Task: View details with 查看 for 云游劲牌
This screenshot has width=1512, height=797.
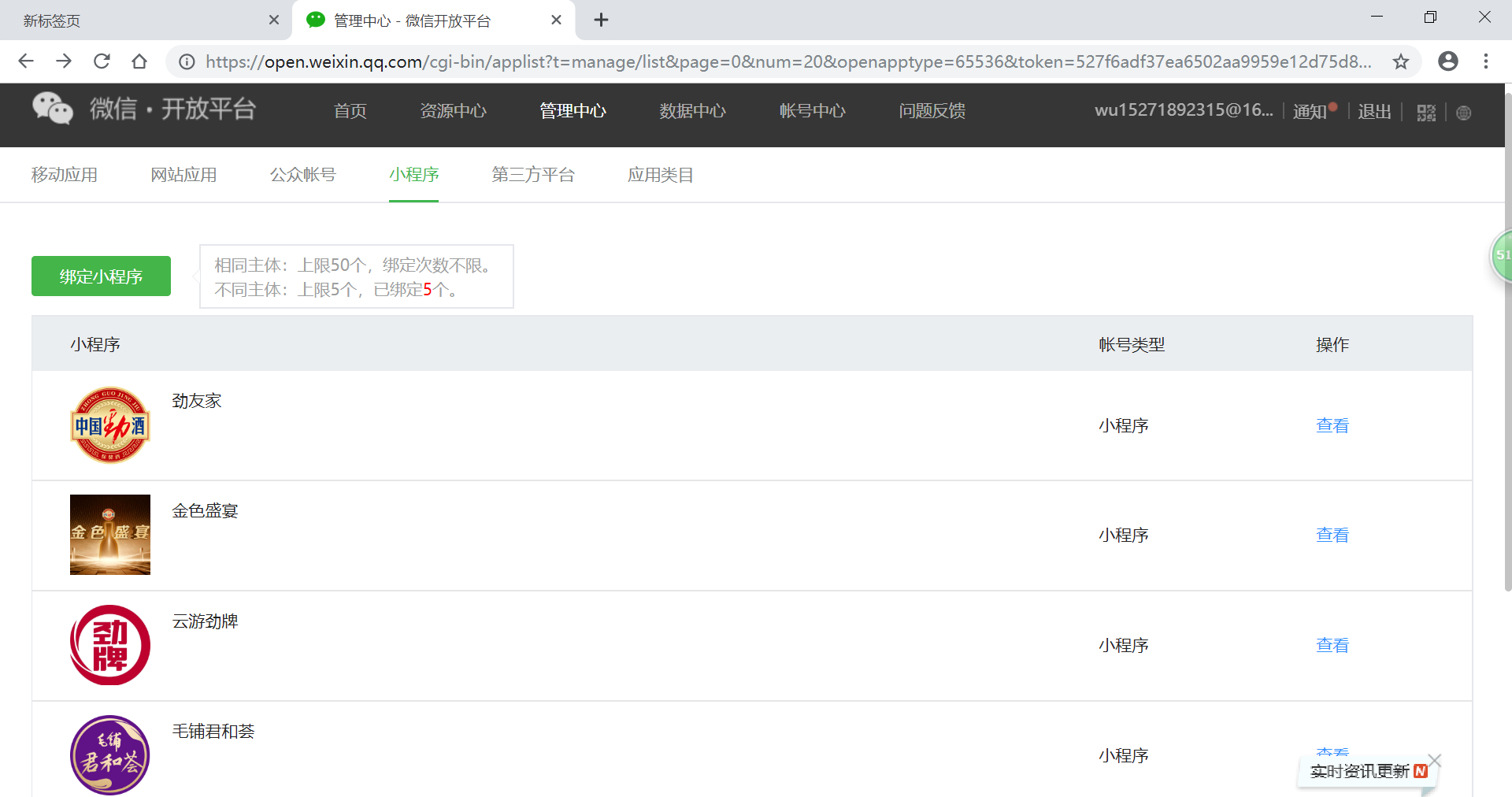Action: coord(1332,645)
